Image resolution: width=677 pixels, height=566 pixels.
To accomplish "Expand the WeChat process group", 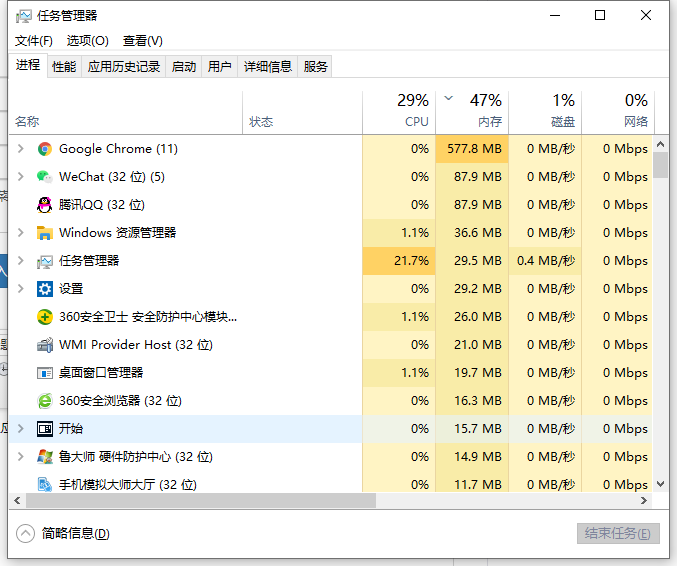I will 21,177.
